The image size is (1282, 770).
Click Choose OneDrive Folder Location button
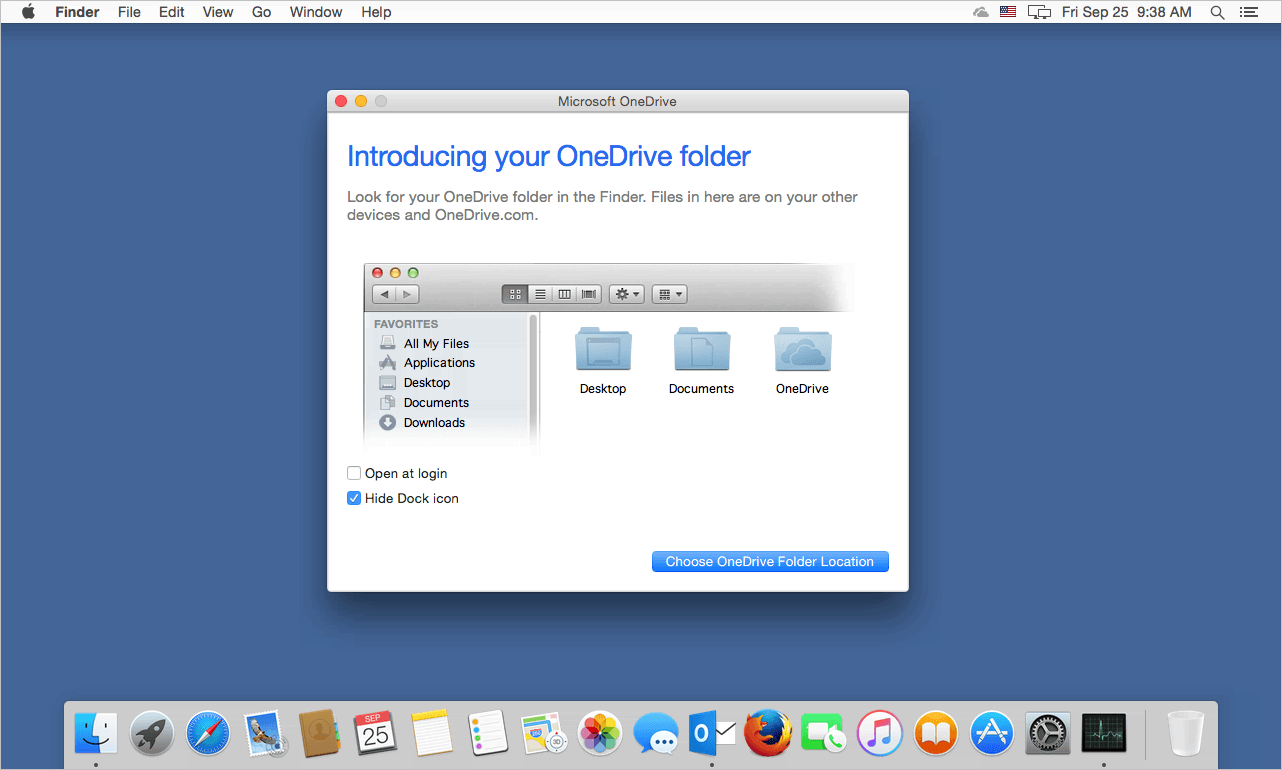coord(770,562)
